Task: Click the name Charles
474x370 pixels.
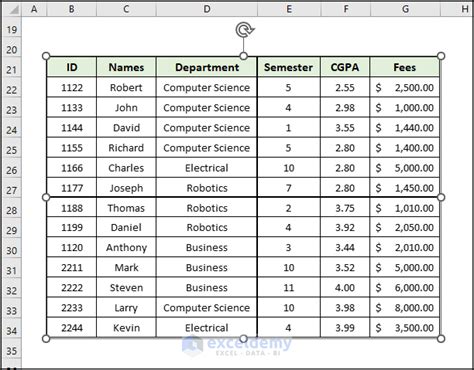Action: pyautogui.click(x=126, y=168)
